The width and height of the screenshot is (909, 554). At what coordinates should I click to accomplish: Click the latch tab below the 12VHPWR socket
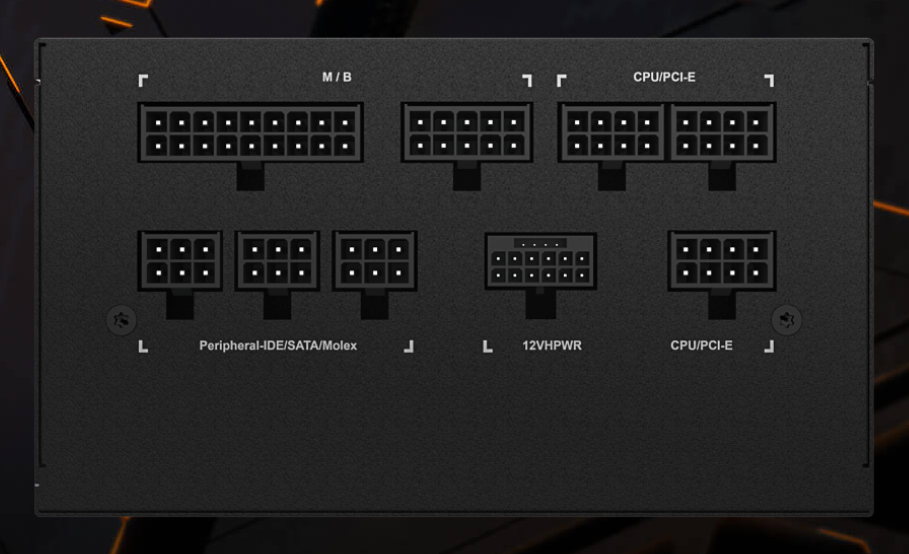(x=540, y=304)
